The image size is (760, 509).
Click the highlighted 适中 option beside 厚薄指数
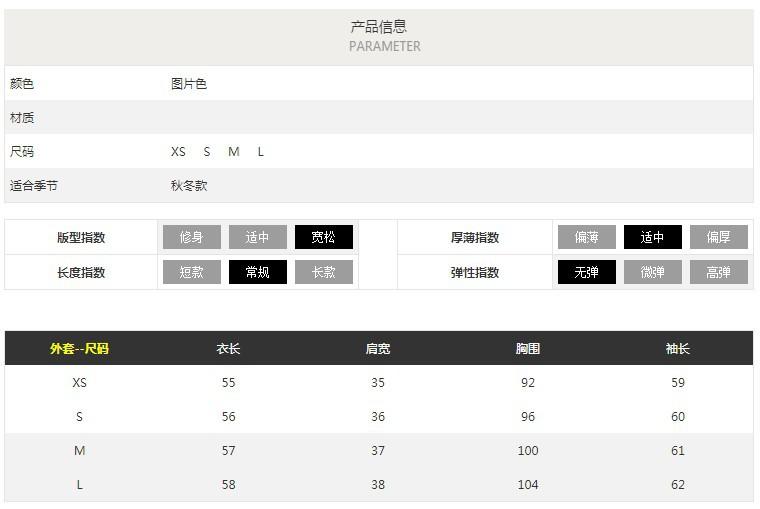coord(652,237)
